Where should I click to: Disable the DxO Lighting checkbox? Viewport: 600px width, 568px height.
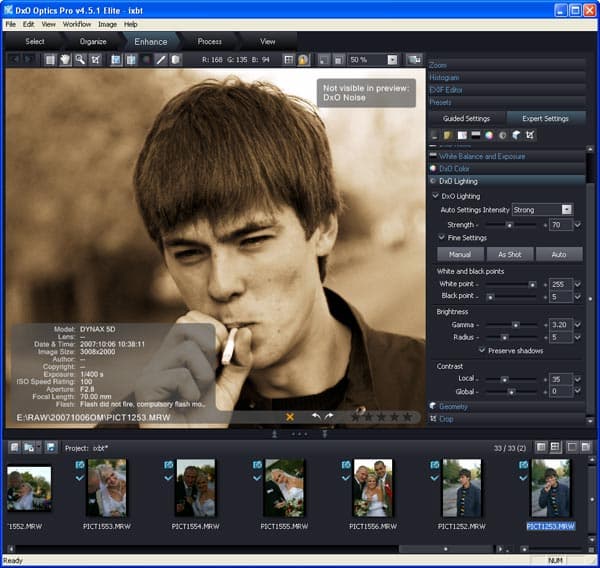click(x=435, y=196)
